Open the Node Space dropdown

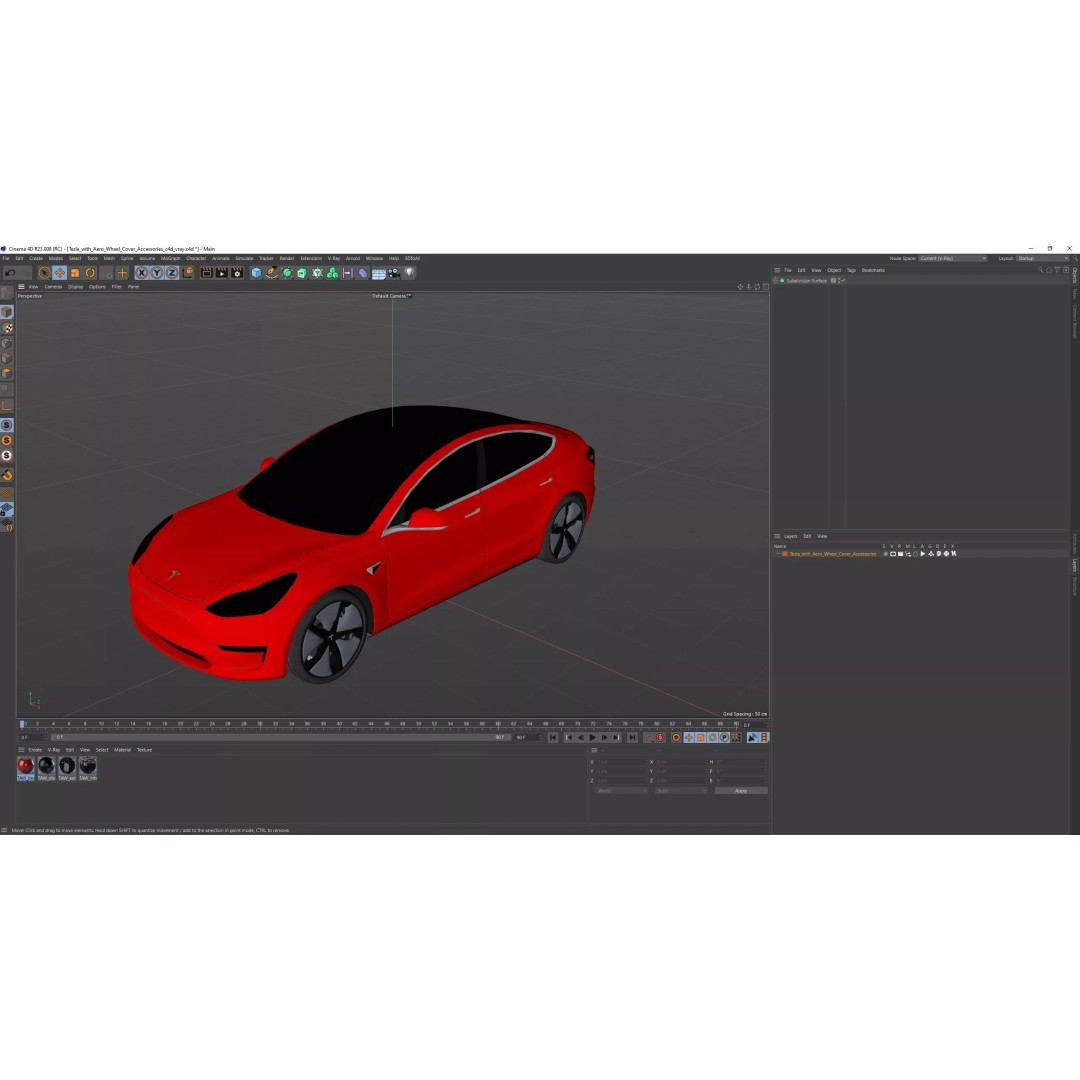tap(953, 258)
